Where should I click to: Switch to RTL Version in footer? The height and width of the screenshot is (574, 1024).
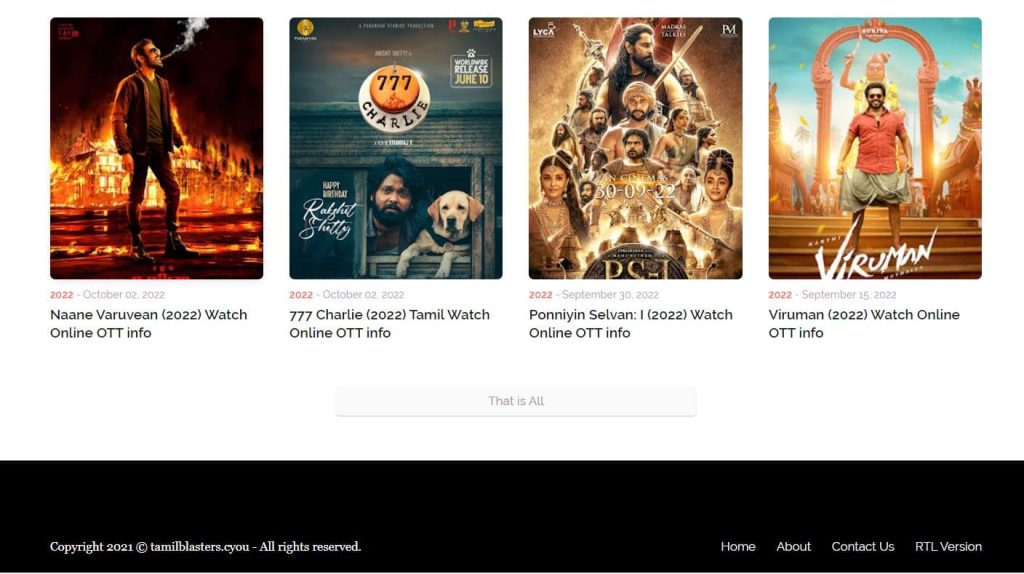(948, 547)
